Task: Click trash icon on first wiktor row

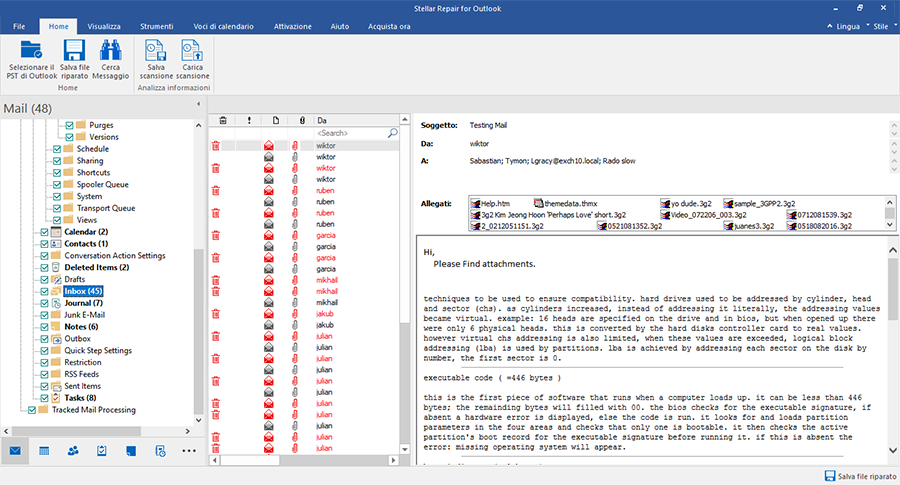Action: [x=216, y=146]
